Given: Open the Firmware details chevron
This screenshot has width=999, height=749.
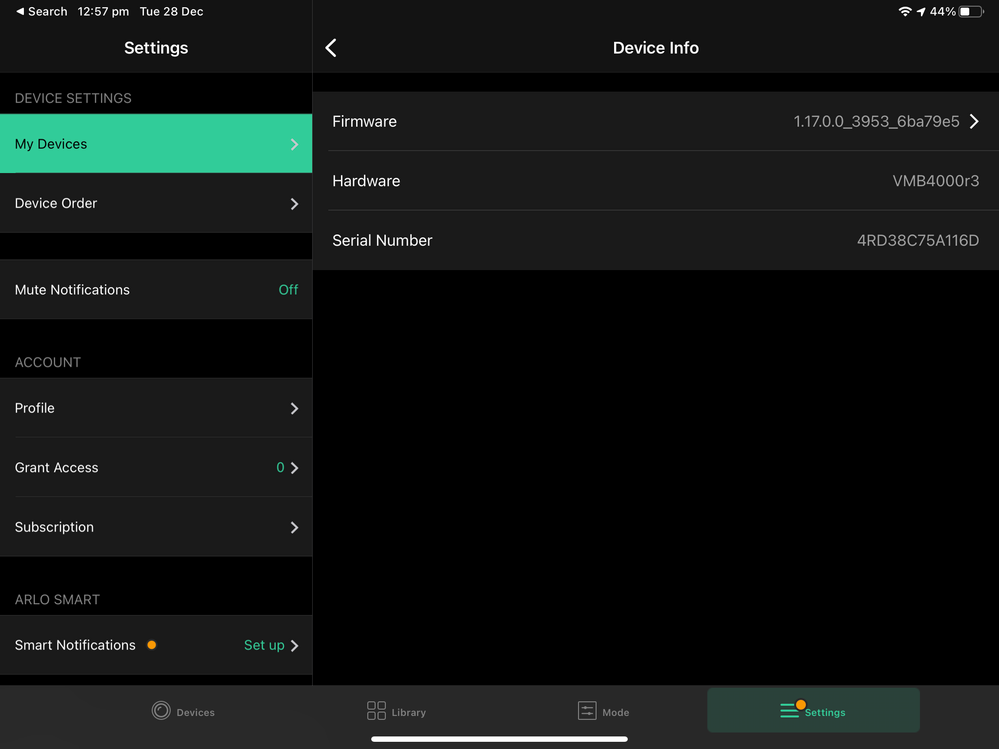Looking at the screenshot, I should (x=974, y=122).
